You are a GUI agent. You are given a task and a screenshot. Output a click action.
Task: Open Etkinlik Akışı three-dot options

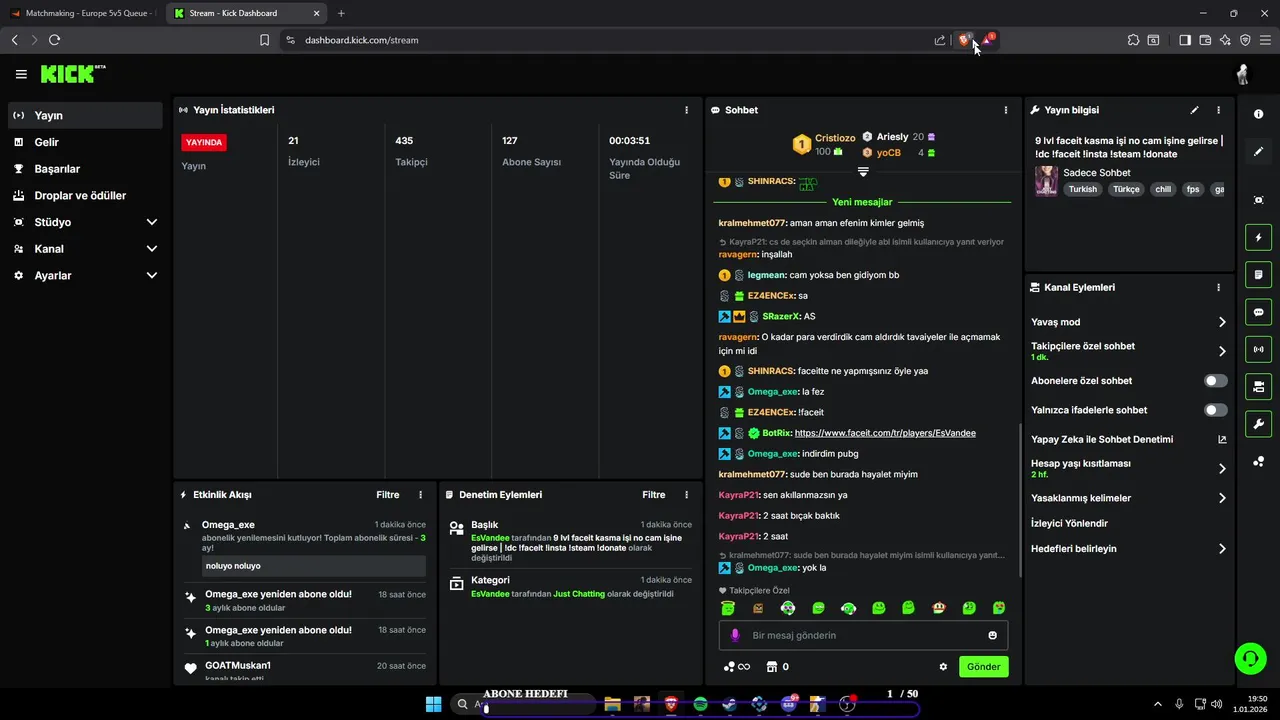(420, 495)
